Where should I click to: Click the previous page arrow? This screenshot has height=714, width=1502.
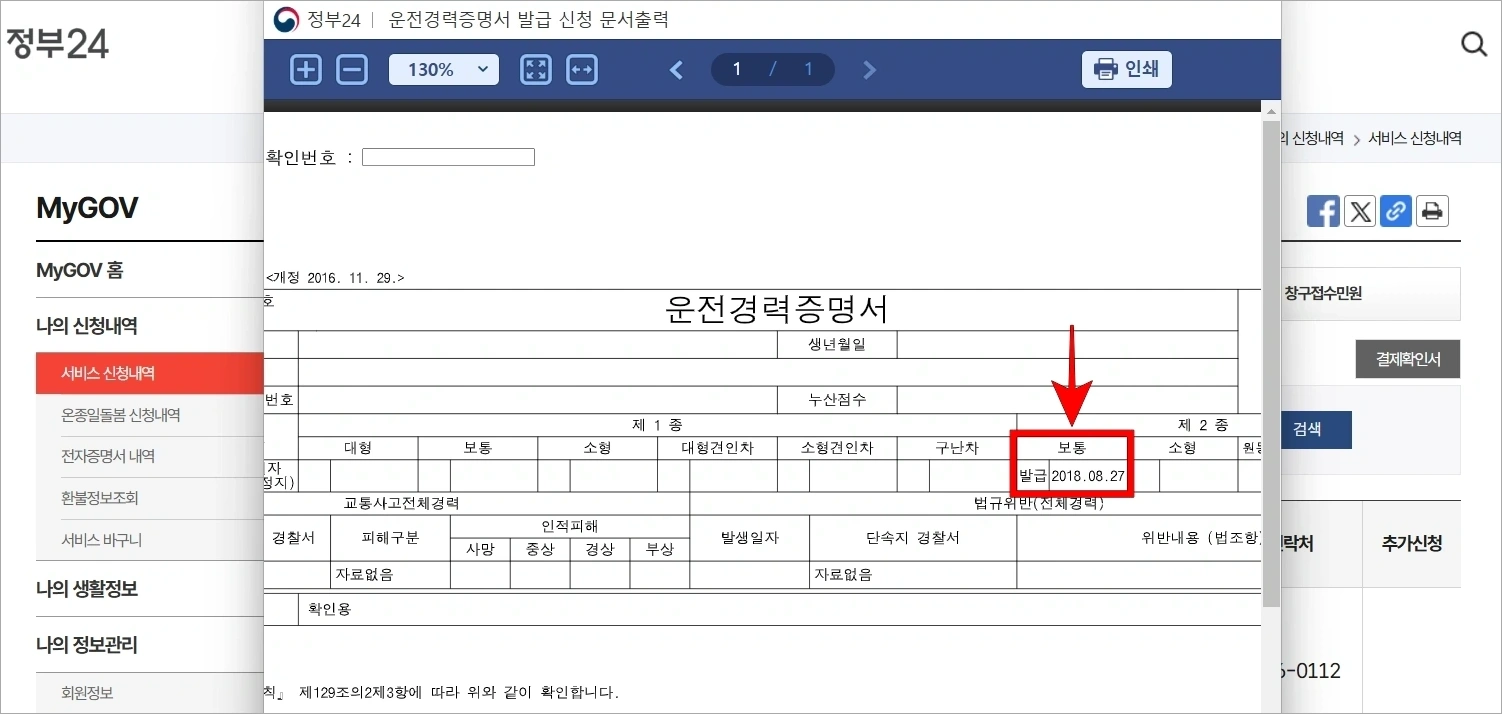pos(676,69)
